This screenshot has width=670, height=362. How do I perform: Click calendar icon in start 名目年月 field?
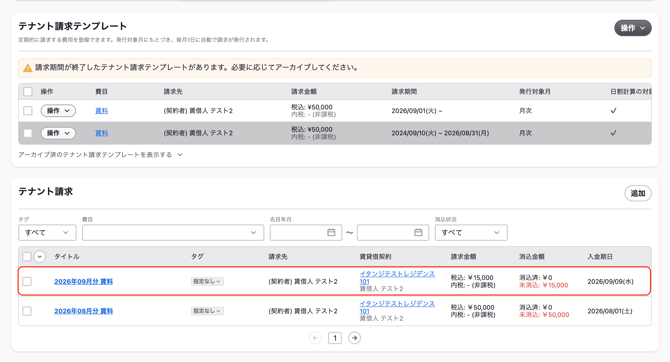click(x=331, y=233)
